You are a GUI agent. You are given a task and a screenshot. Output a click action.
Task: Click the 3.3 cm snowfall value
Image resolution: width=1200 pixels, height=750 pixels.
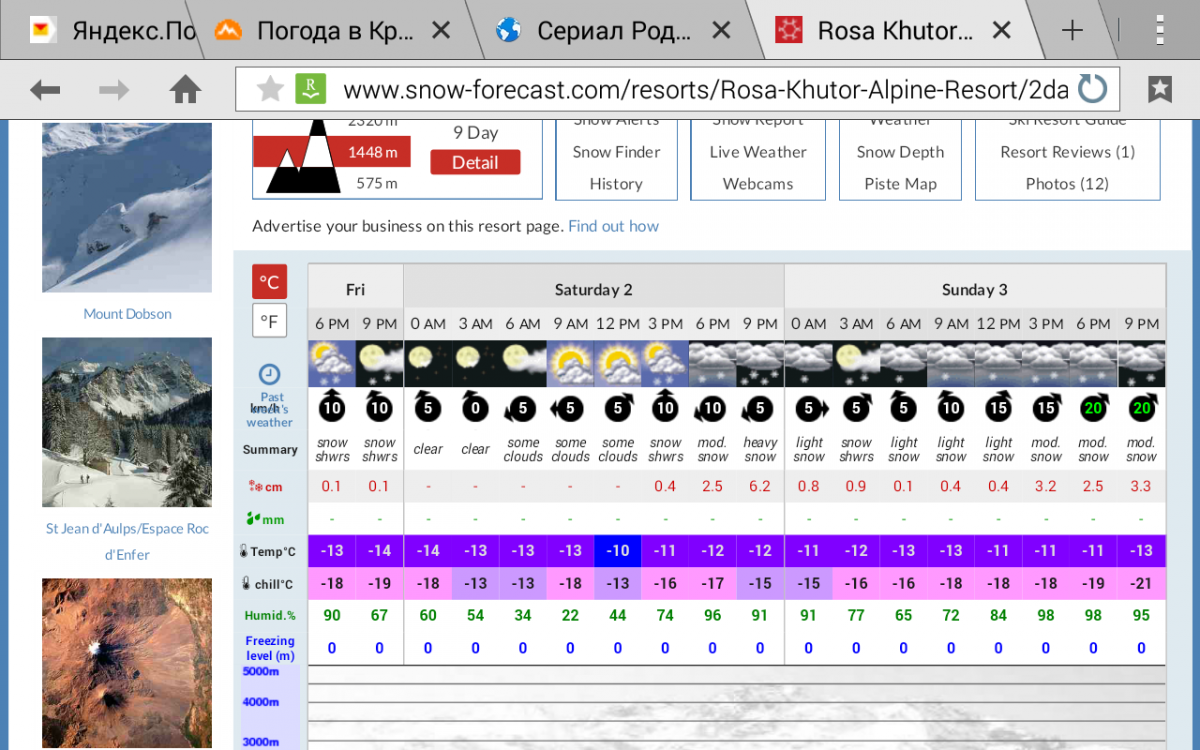point(1141,487)
